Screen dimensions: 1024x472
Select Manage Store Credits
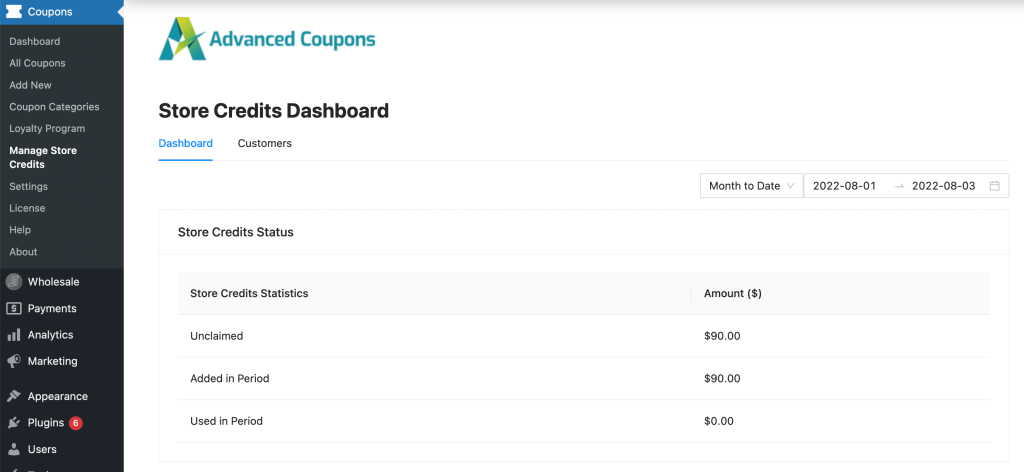click(43, 157)
